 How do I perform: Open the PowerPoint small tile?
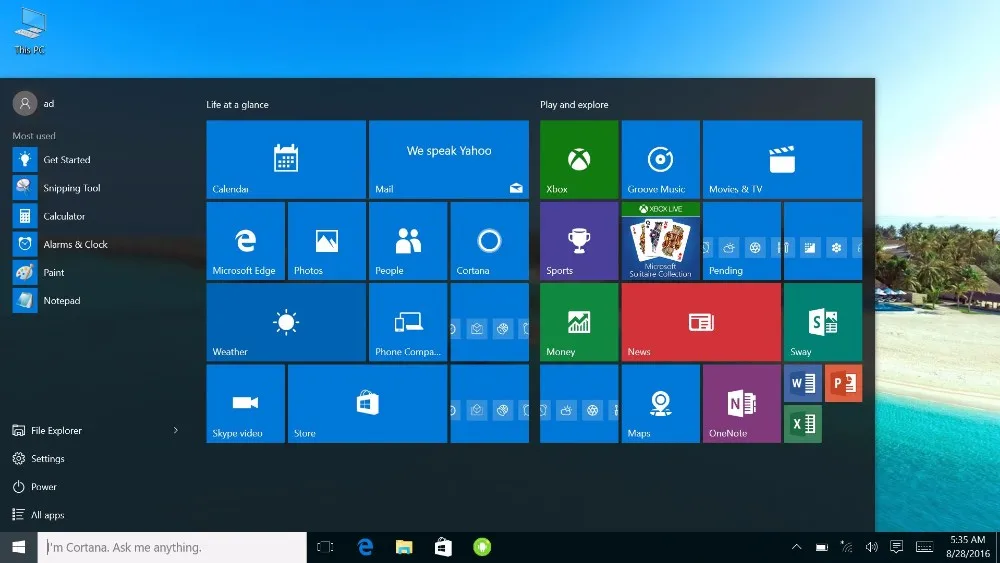843,383
